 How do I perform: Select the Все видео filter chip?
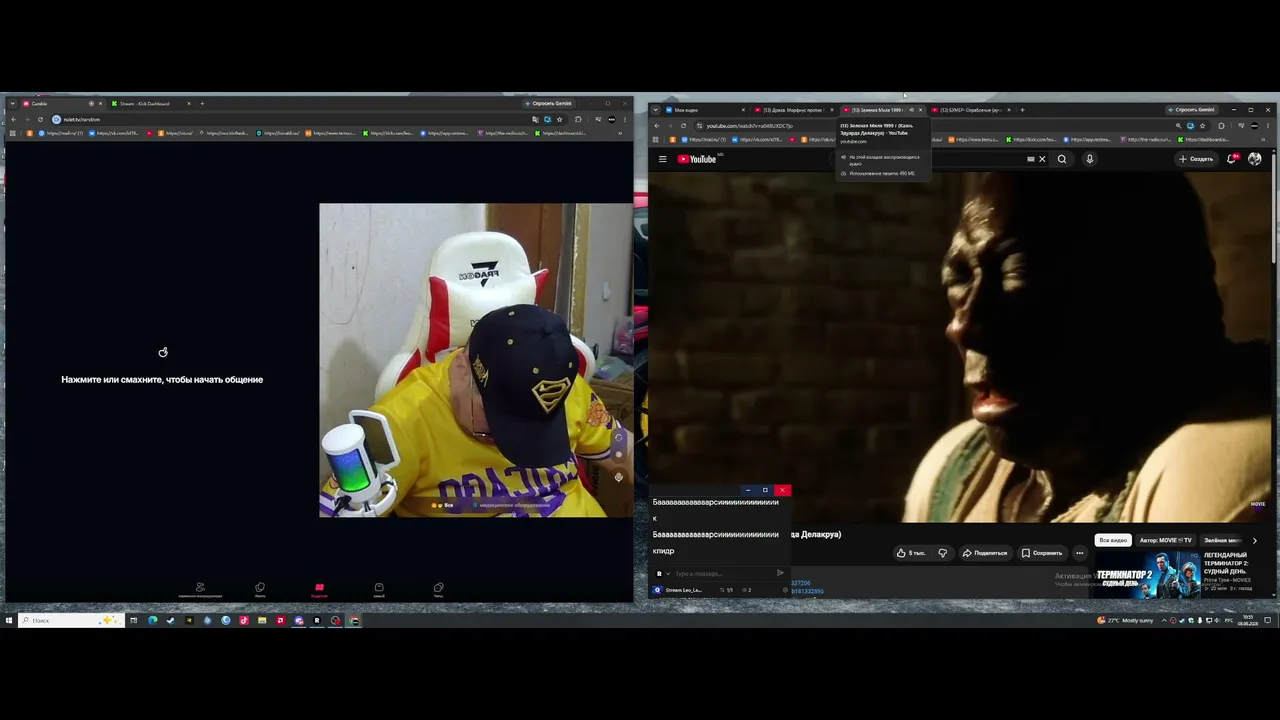(x=1113, y=540)
